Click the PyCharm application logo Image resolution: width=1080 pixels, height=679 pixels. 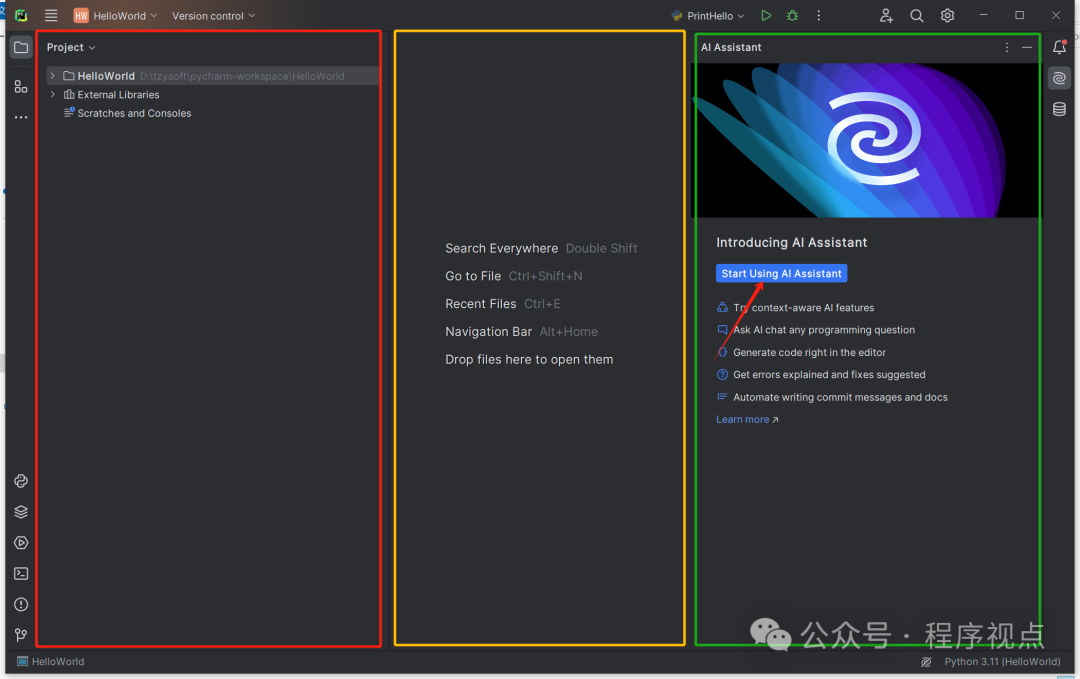point(21,15)
